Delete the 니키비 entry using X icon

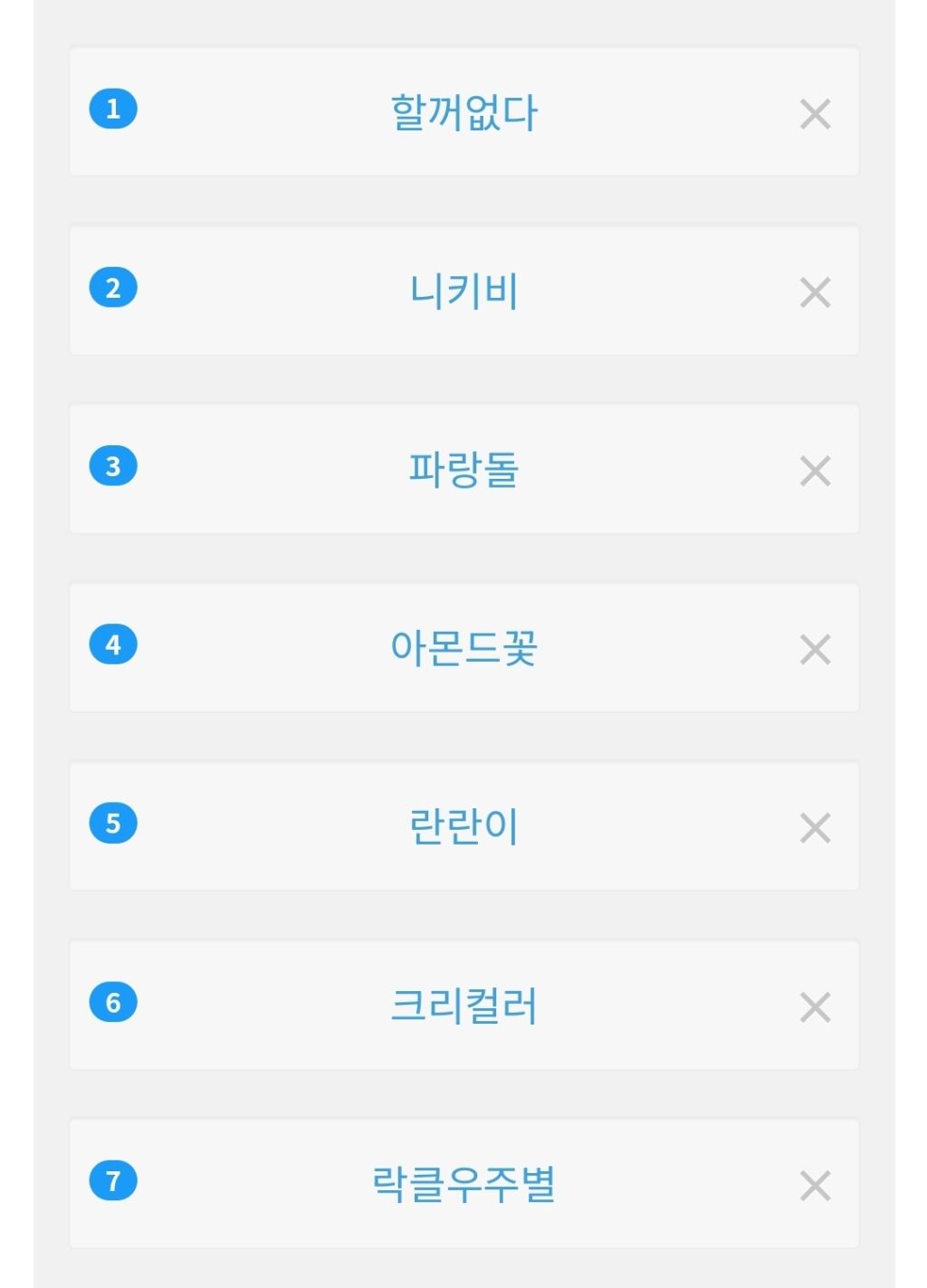815,292
